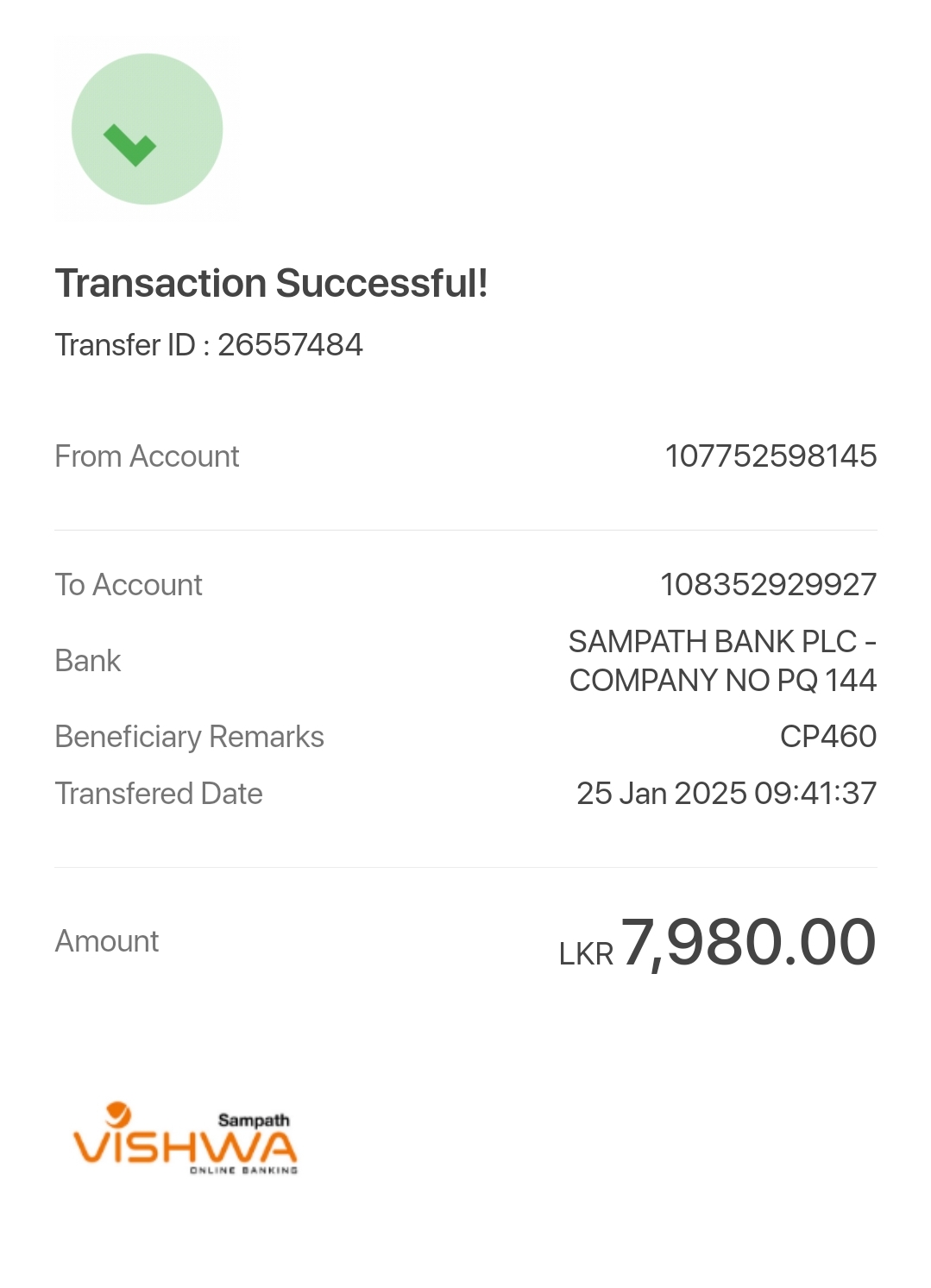Click the 'Bank' field label

(x=88, y=661)
